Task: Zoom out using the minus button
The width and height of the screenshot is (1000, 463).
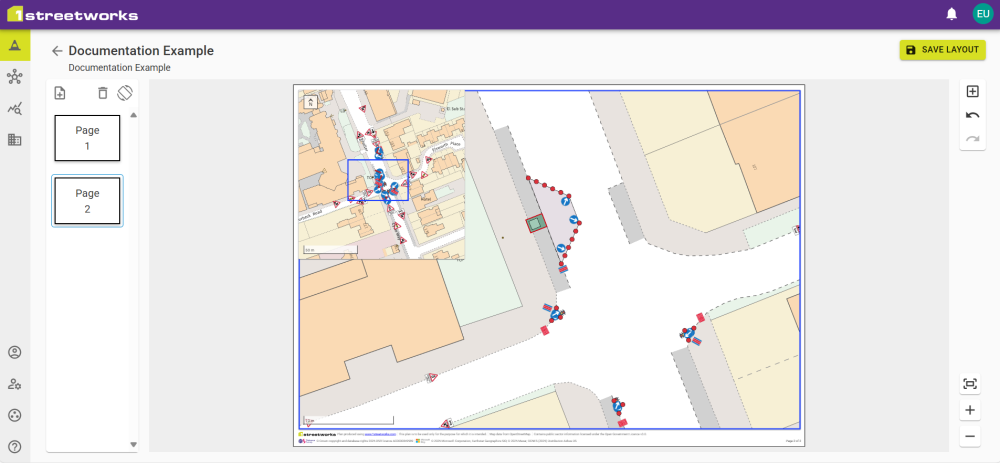Action: 970,436
